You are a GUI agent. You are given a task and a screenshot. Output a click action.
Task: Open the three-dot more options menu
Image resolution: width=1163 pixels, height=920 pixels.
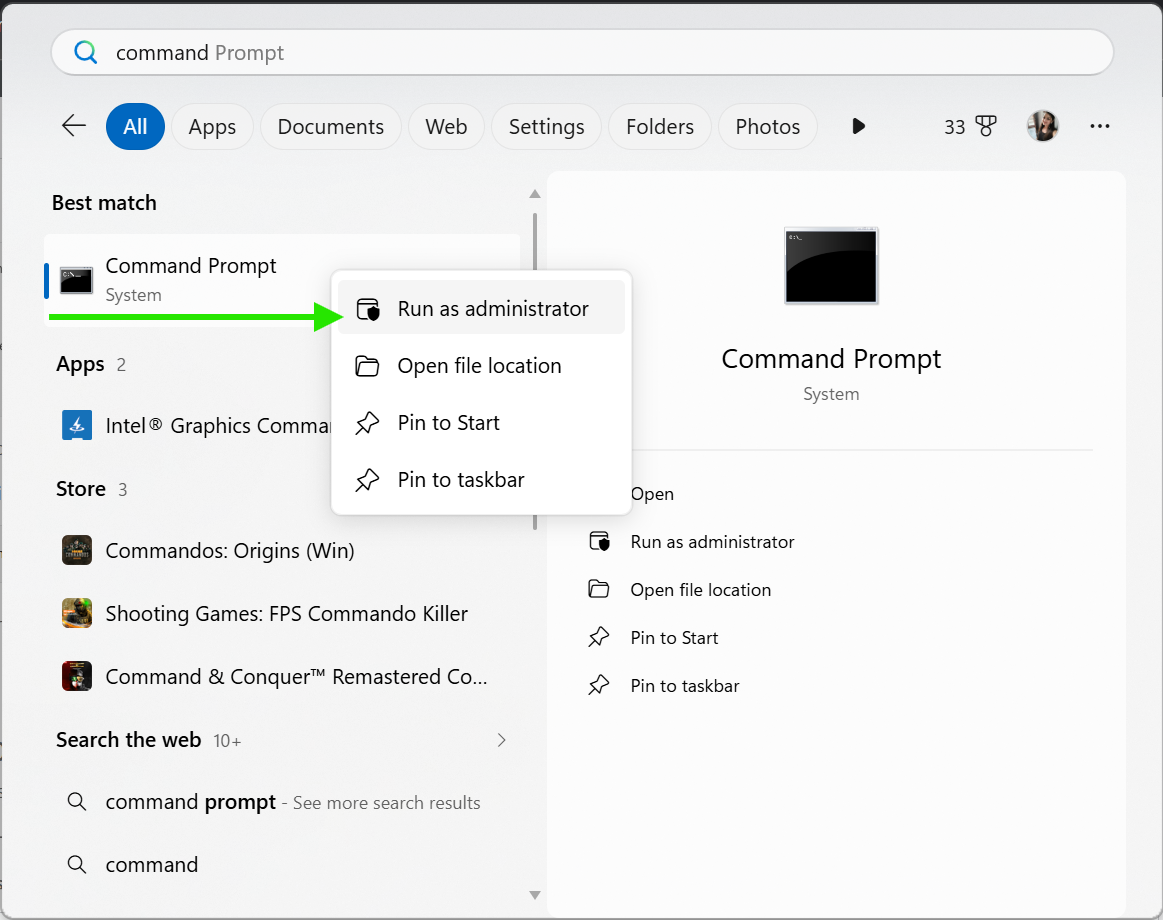(1100, 126)
